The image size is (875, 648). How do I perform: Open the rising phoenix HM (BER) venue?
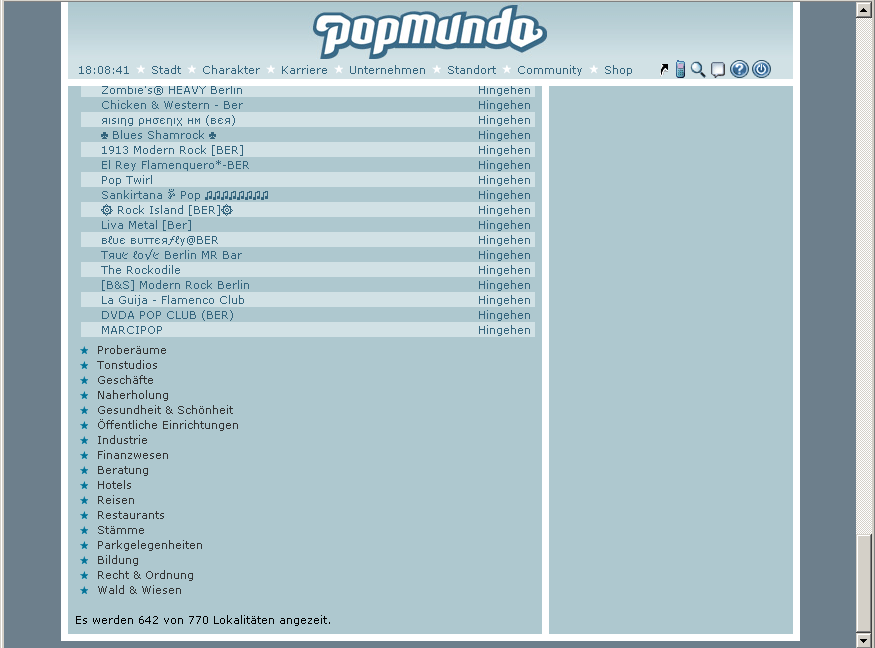coord(169,120)
